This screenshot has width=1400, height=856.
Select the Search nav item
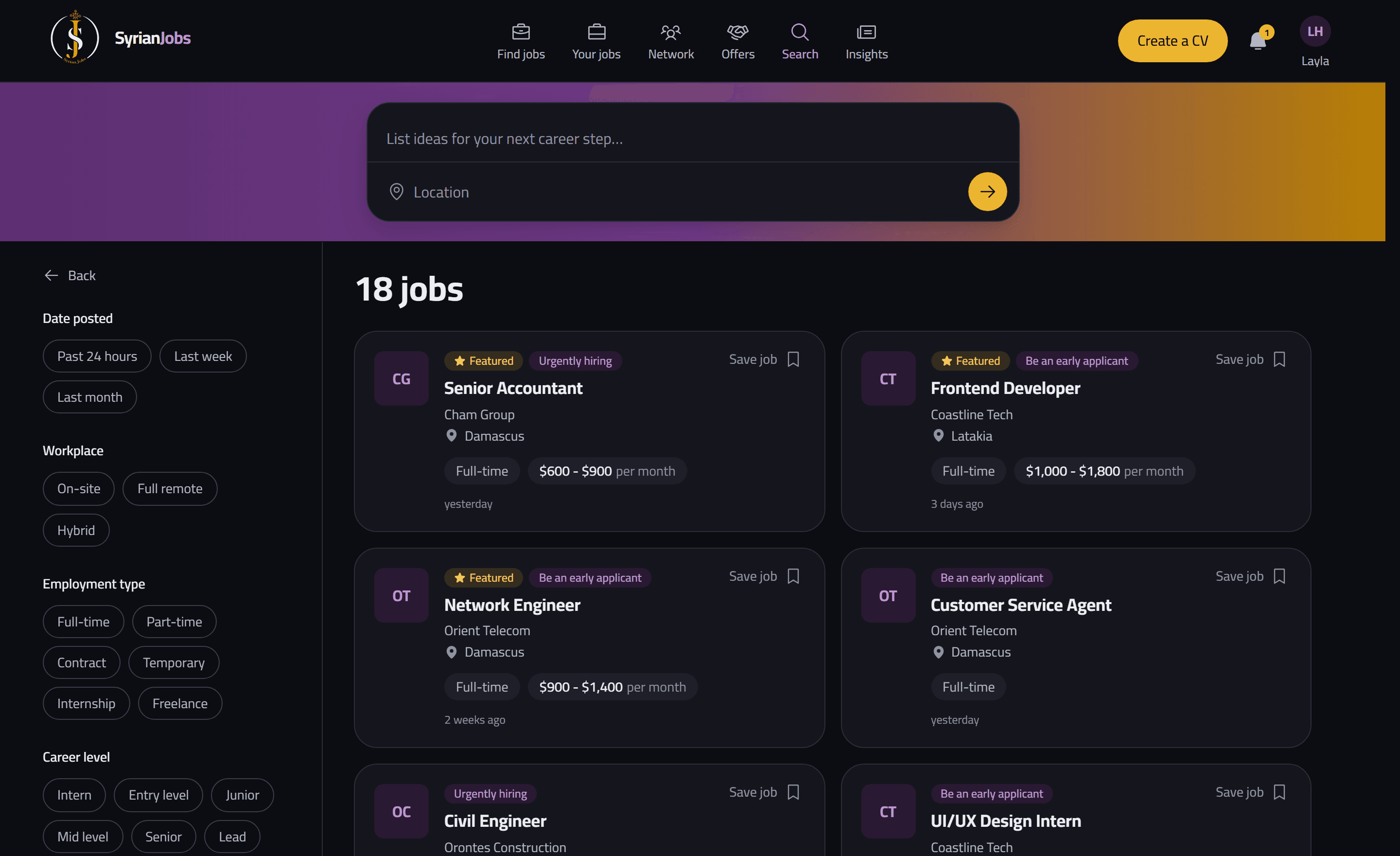click(x=800, y=41)
